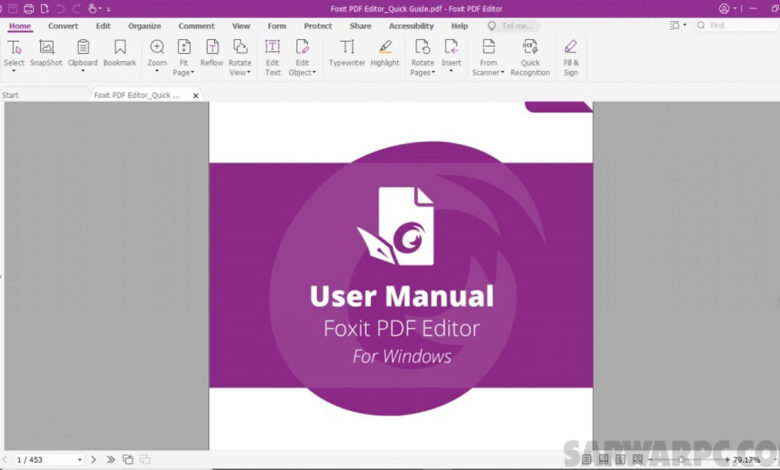Go to the previous page arrow

click(x=5, y=460)
